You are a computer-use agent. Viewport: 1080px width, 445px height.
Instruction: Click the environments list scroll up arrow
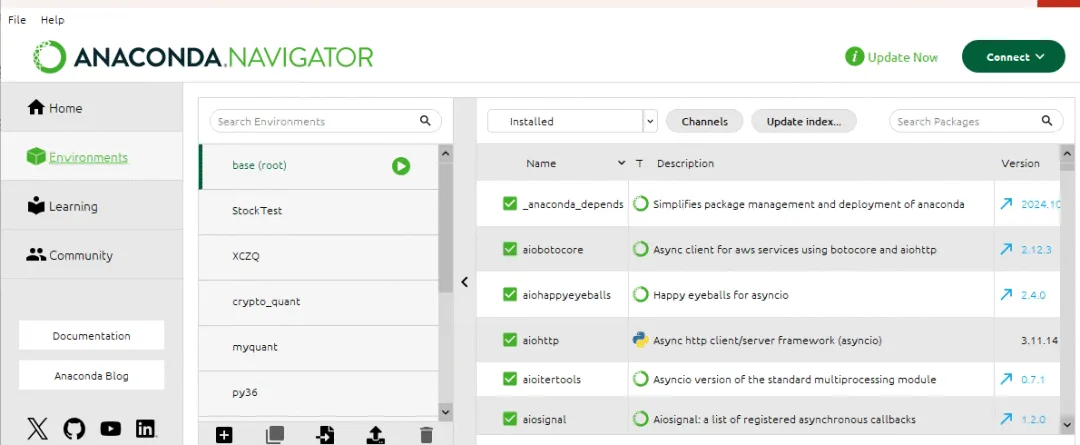445,153
